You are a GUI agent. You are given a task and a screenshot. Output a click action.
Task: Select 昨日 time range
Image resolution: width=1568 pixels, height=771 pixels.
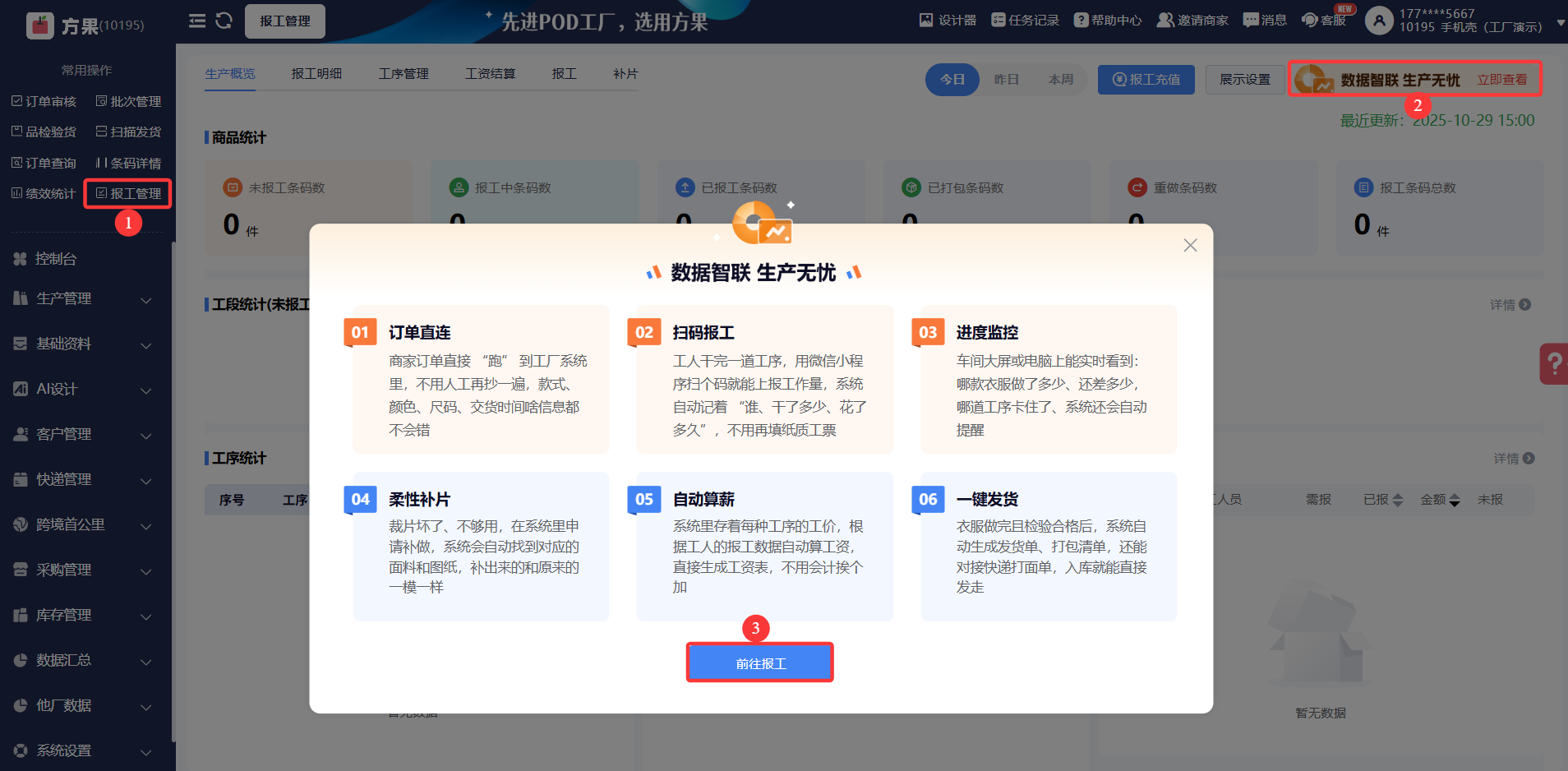click(x=1007, y=80)
